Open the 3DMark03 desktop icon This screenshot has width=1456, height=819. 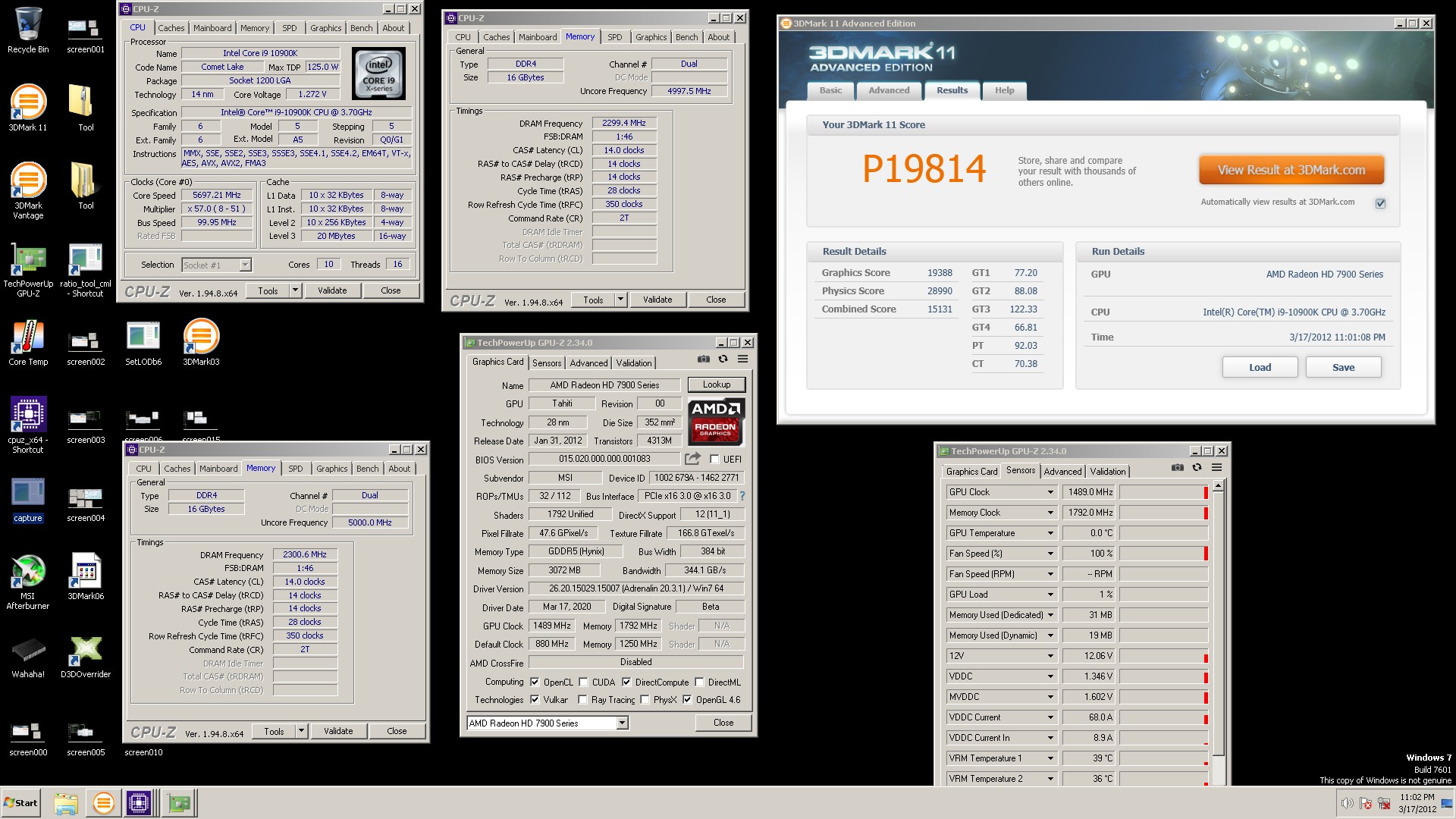click(201, 344)
